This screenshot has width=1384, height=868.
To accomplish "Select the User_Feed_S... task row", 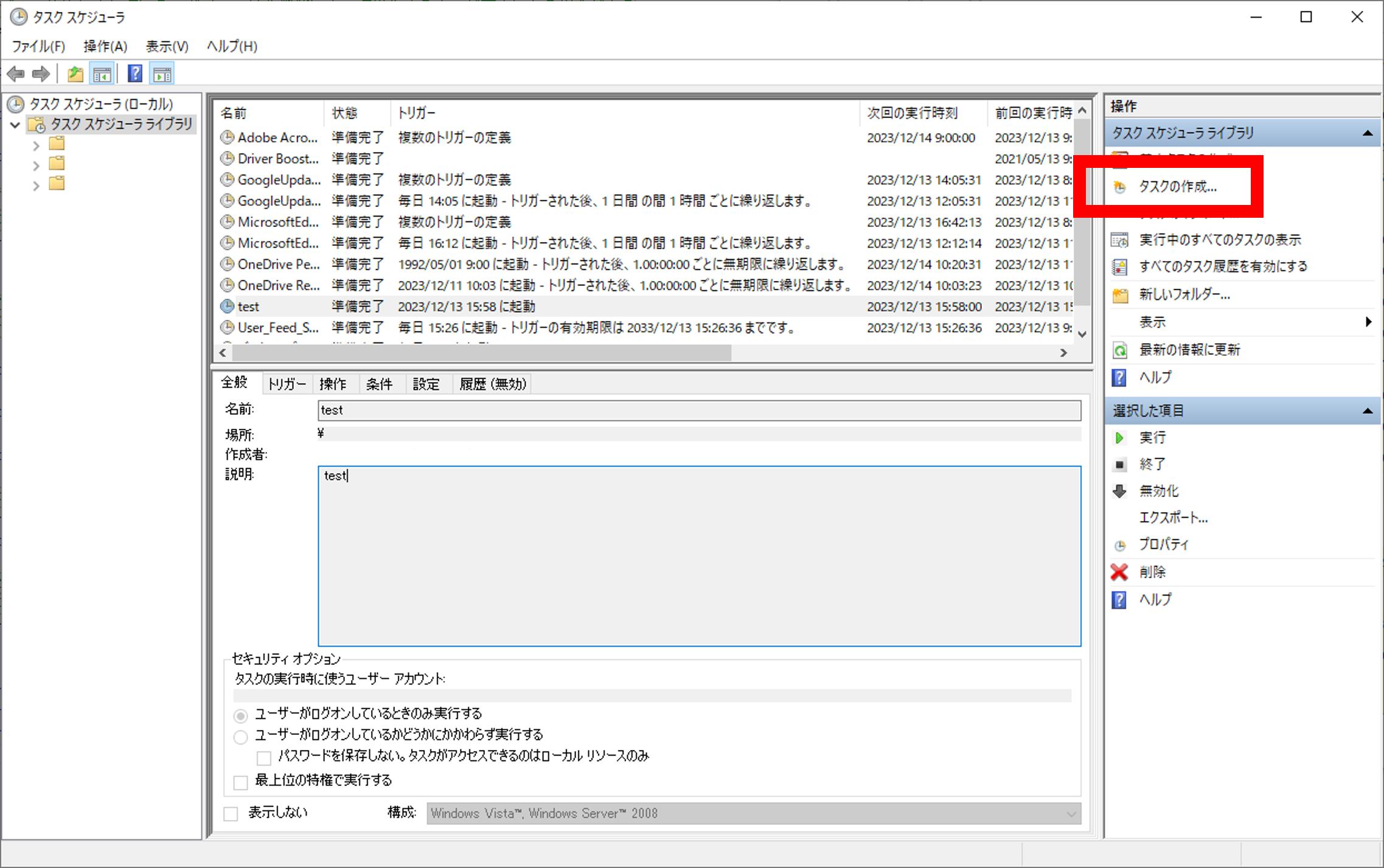I will pyautogui.click(x=278, y=328).
